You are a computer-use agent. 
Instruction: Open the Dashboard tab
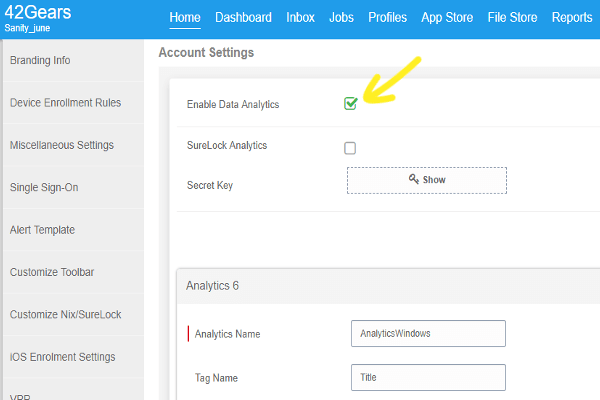pos(243,18)
